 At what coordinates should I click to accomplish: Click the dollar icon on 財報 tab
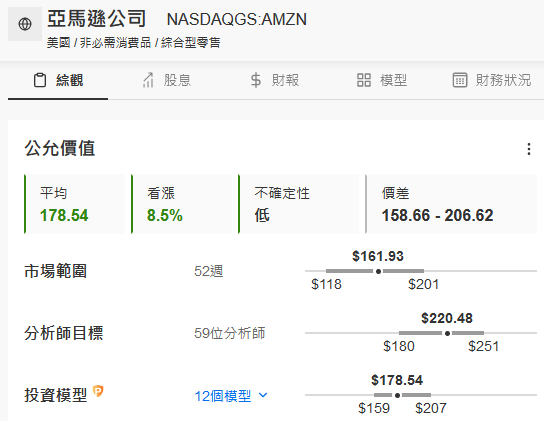coord(256,80)
